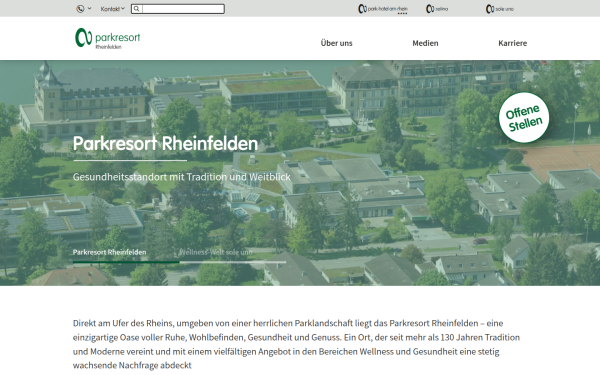Click the slider progress bar
This screenshot has width=600, height=375.
(x=179, y=262)
